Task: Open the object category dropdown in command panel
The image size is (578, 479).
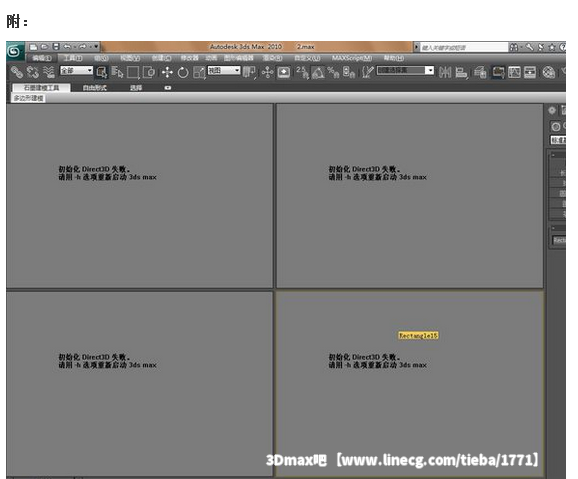Action: 558,140
